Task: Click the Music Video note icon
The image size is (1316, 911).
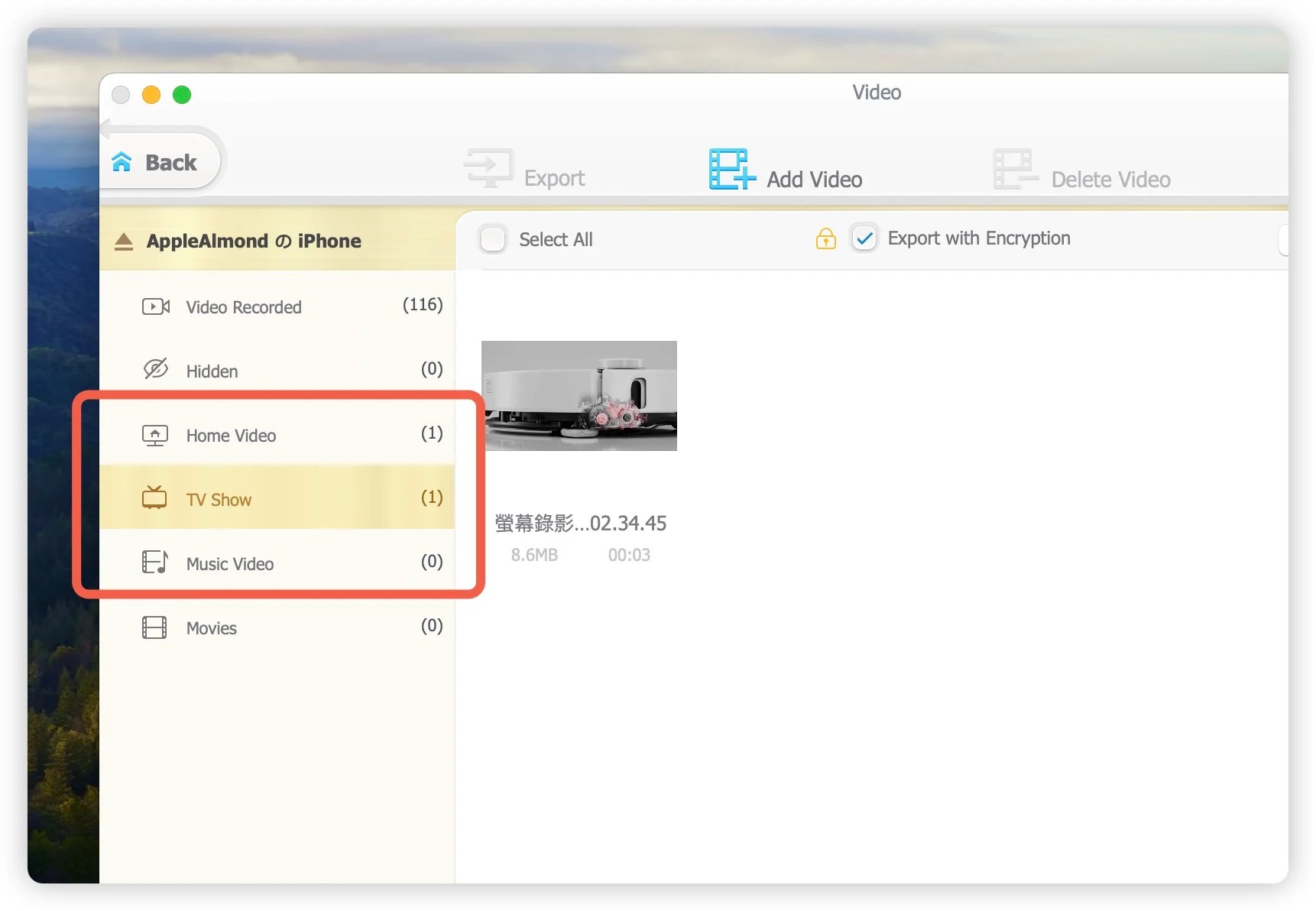Action: 155,562
